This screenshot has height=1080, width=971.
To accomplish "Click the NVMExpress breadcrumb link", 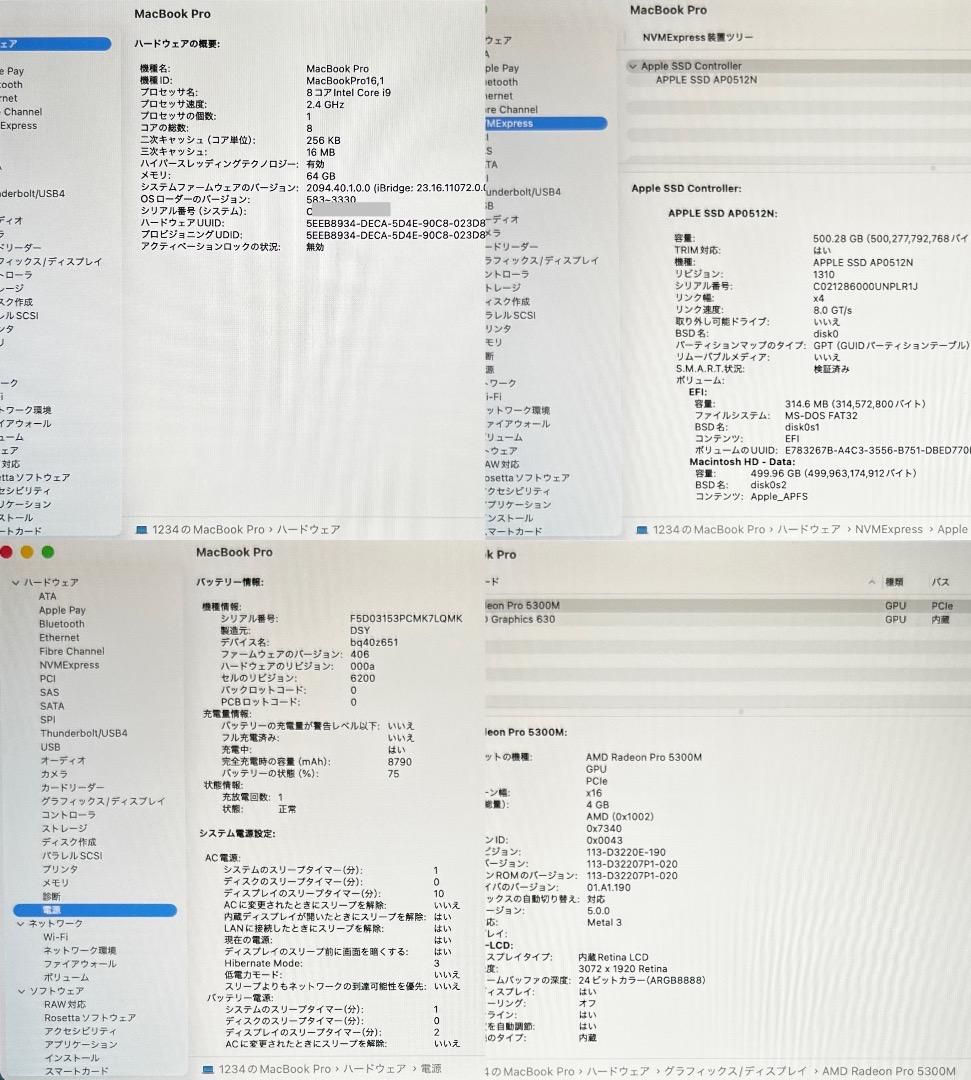I will click(x=889, y=529).
